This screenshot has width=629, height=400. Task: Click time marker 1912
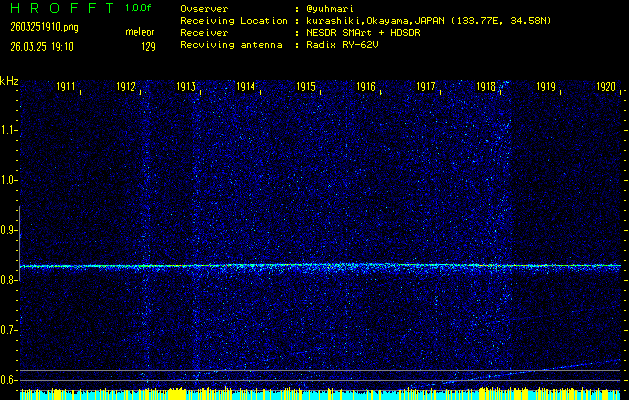125,86
